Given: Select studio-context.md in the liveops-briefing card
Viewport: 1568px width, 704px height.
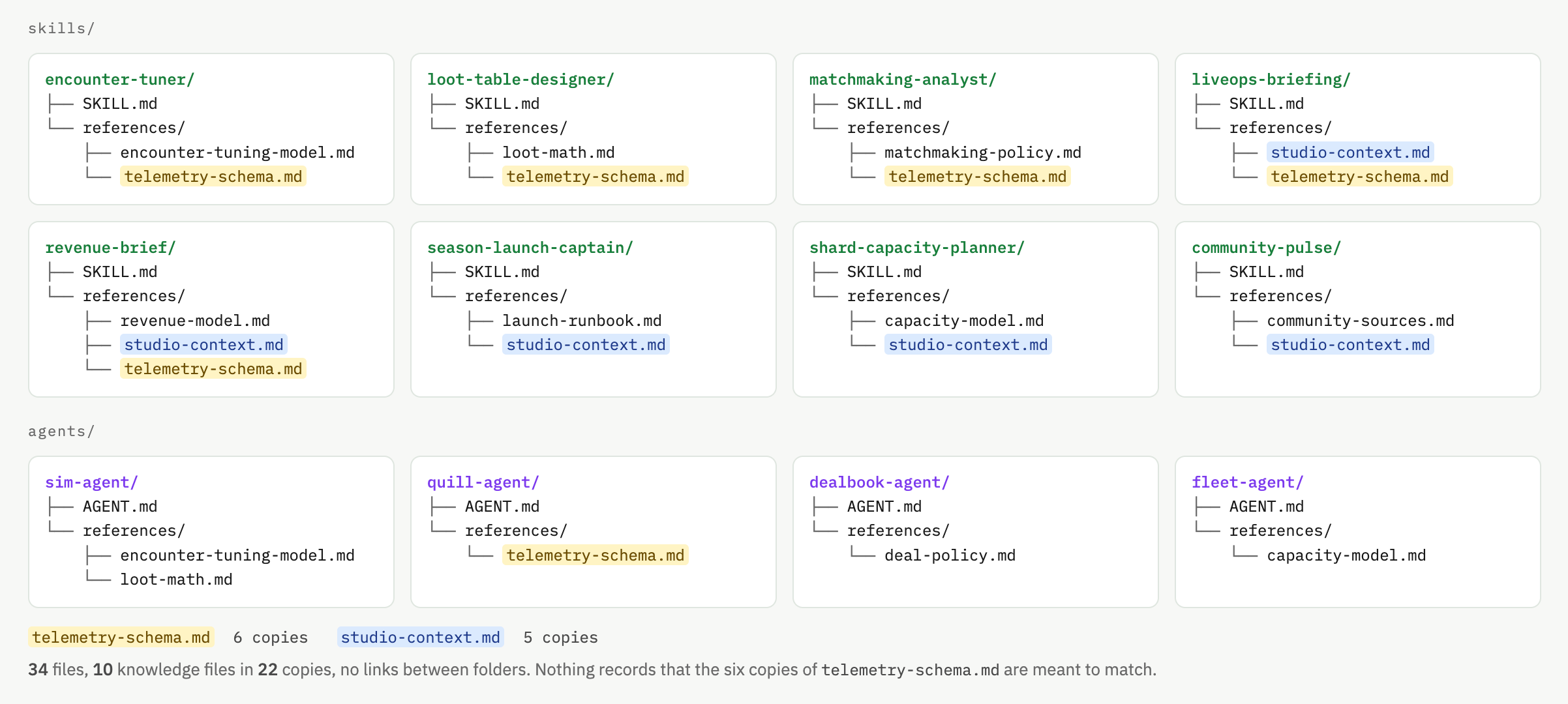Looking at the screenshot, I should click(x=1350, y=153).
